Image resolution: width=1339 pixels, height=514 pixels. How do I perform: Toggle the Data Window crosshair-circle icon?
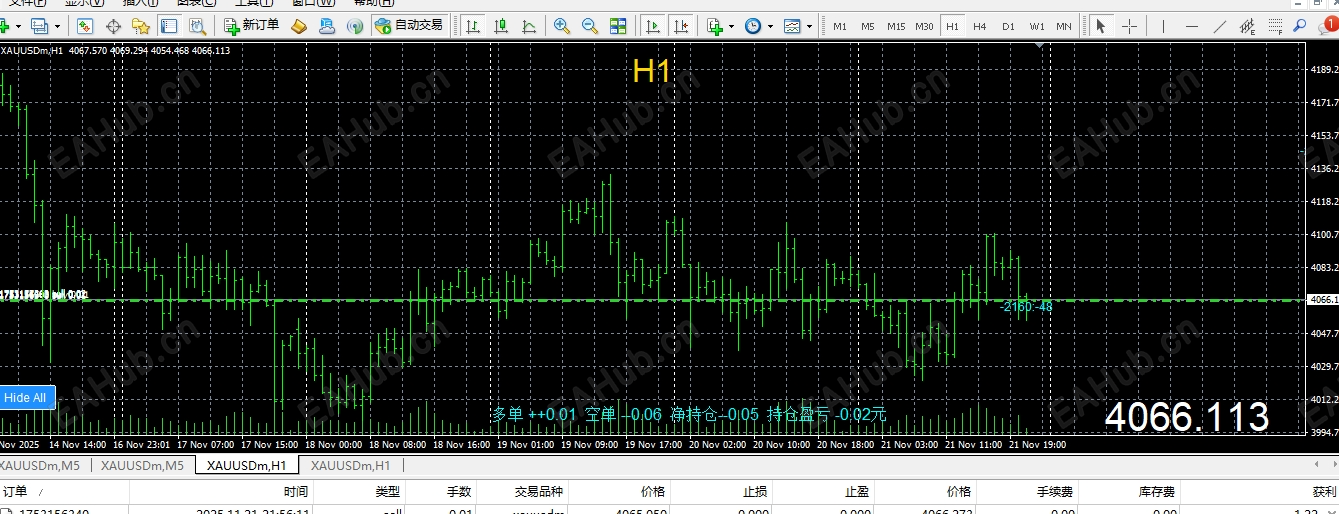(x=114, y=25)
